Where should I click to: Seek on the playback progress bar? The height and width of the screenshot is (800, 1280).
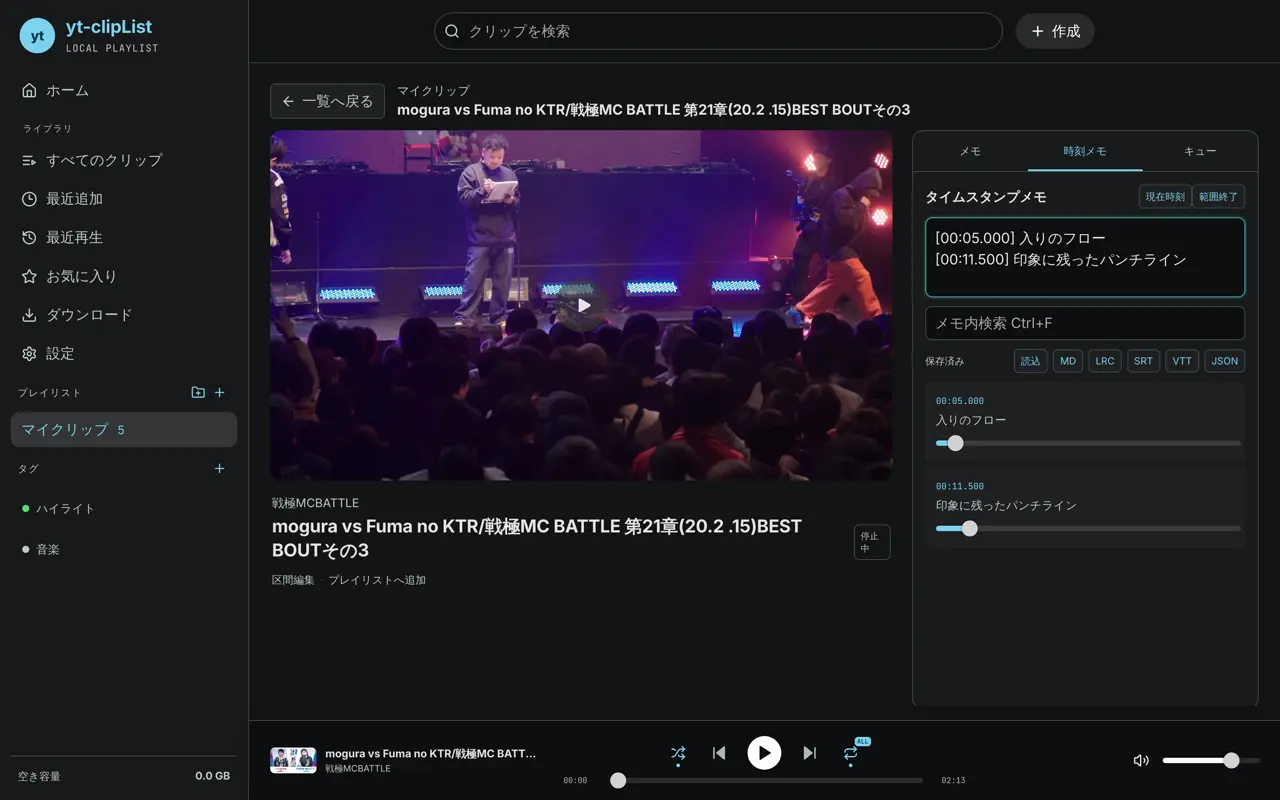coord(767,780)
